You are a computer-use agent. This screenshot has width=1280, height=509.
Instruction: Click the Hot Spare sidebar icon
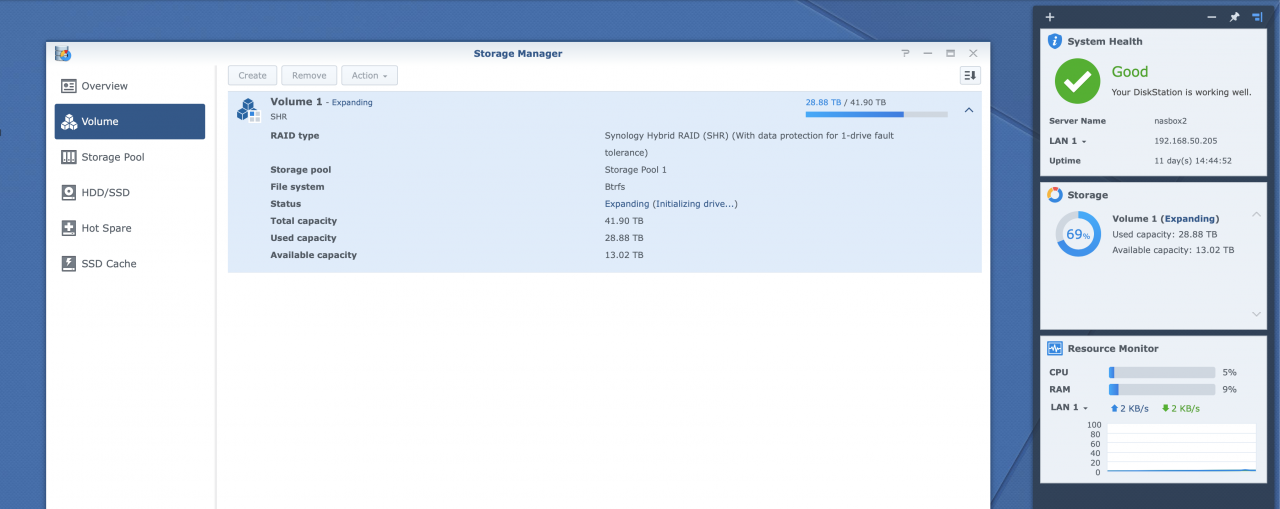coord(69,228)
